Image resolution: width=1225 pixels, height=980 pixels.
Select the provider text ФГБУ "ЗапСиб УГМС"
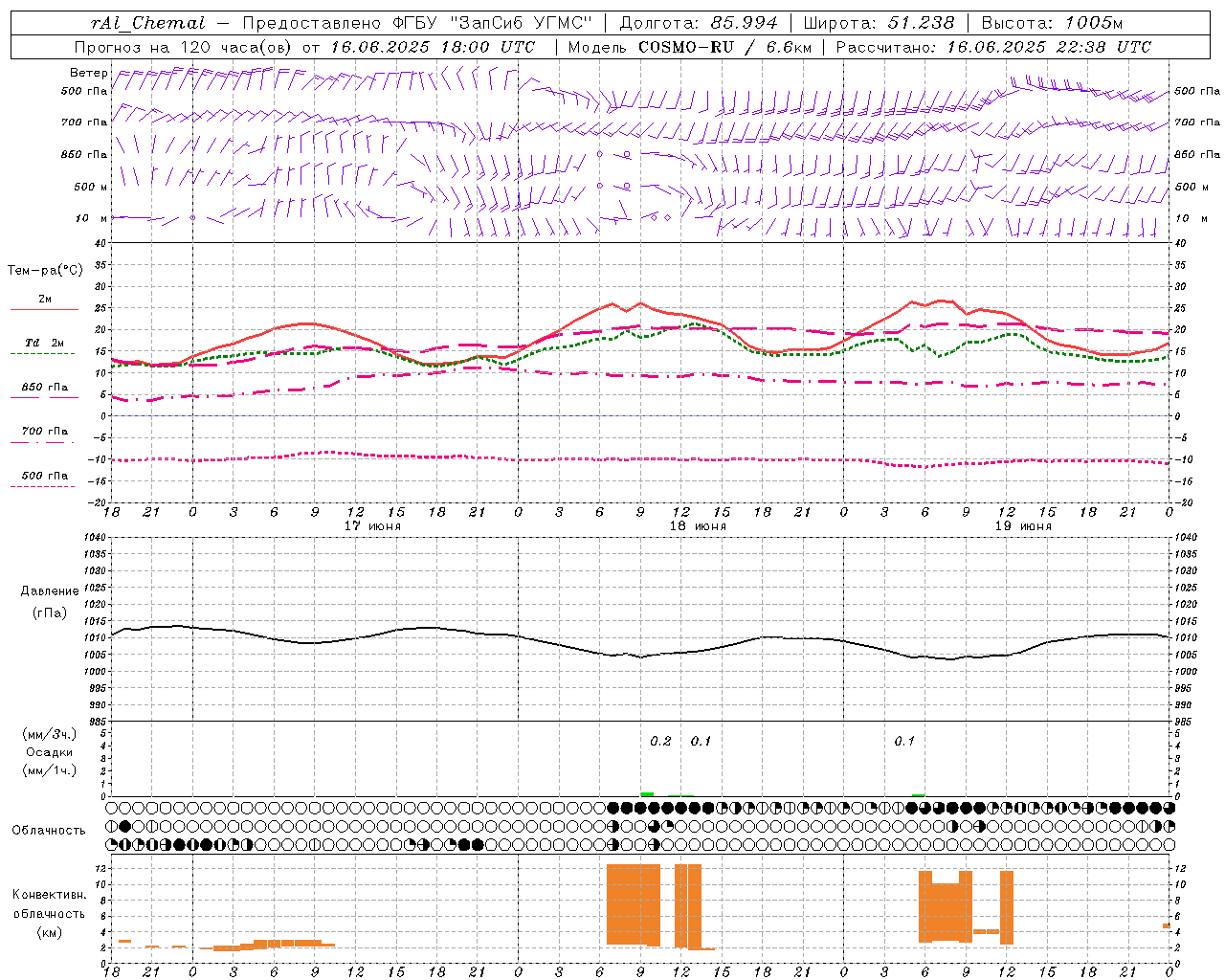click(494, 23)
